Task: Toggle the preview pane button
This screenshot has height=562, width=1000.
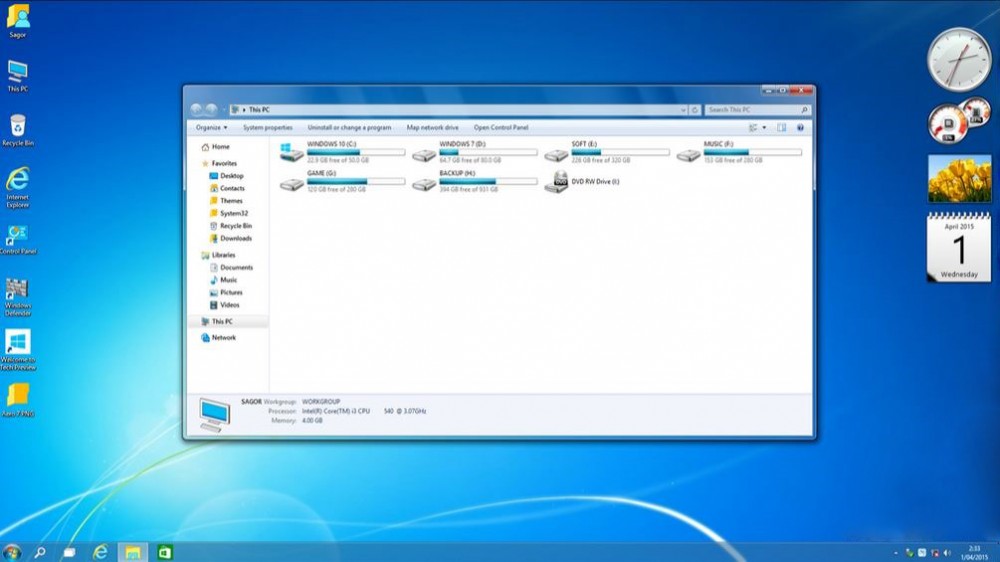Action: point(782,128)
